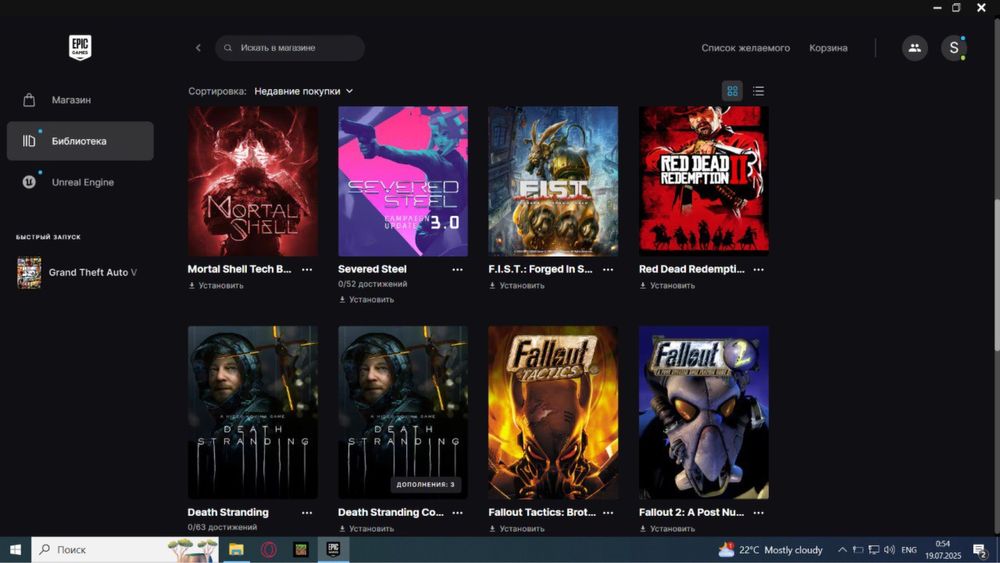The image size is (1000, 563).
Task: Switch the ENG input language
Action: (909, 550)
